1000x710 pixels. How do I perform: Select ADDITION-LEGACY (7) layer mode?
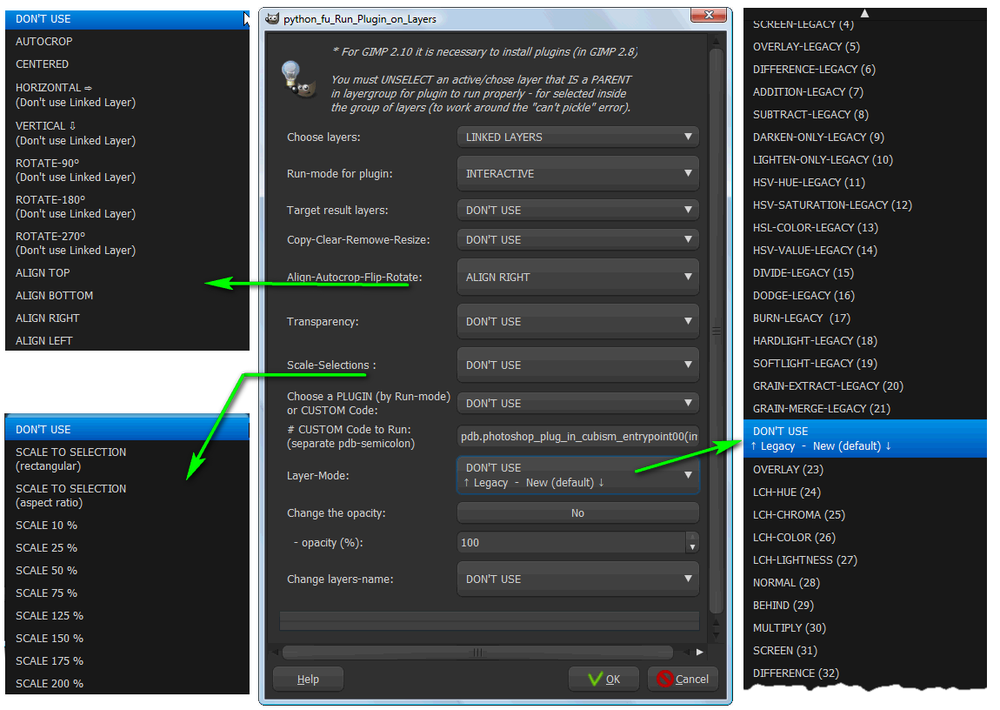(865, 92)
